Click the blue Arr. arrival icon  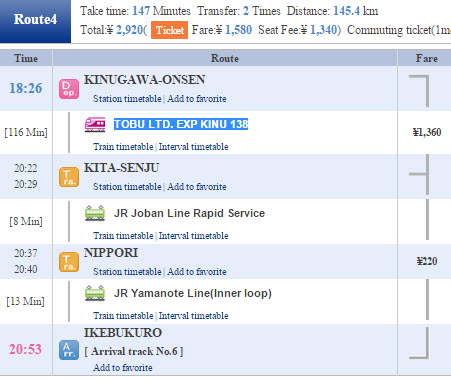coord(69,350)
